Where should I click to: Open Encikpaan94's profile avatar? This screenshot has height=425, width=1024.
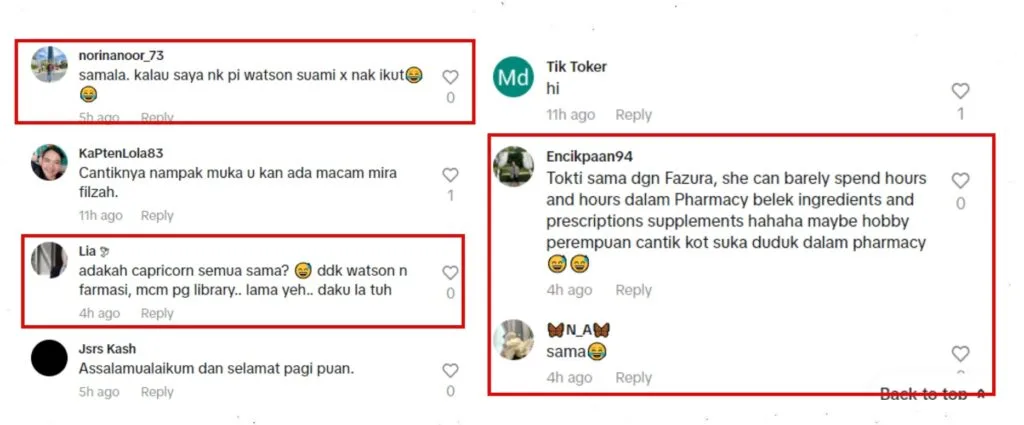point(513,166)
